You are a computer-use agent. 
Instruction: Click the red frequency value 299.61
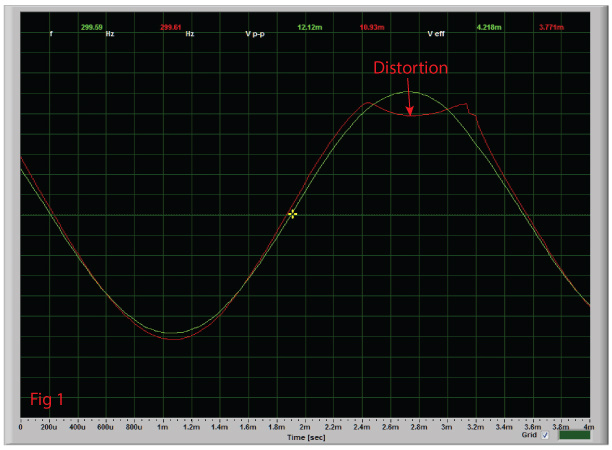tap(171, 27)
